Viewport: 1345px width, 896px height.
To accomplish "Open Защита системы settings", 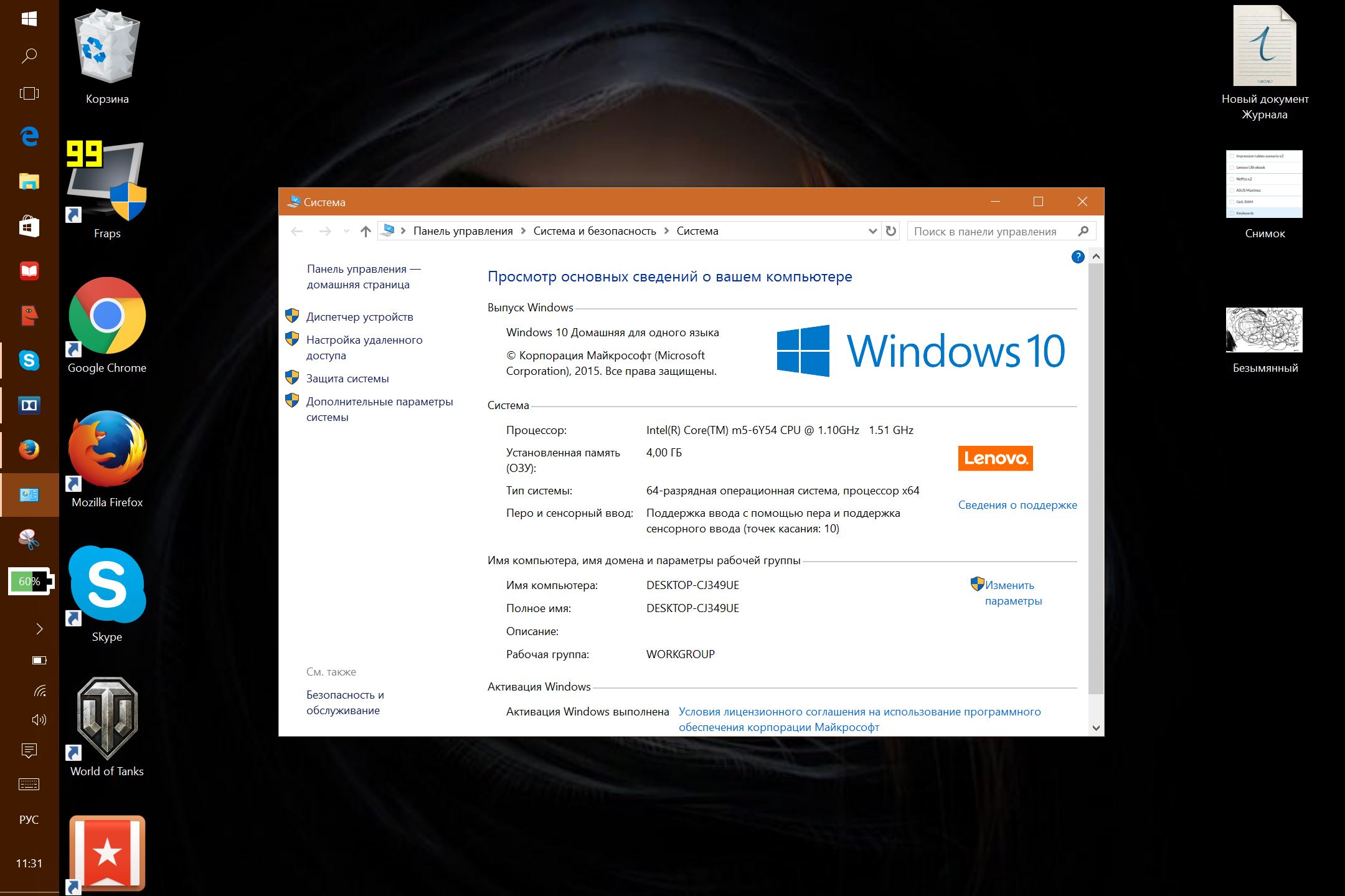I will 347,379.
